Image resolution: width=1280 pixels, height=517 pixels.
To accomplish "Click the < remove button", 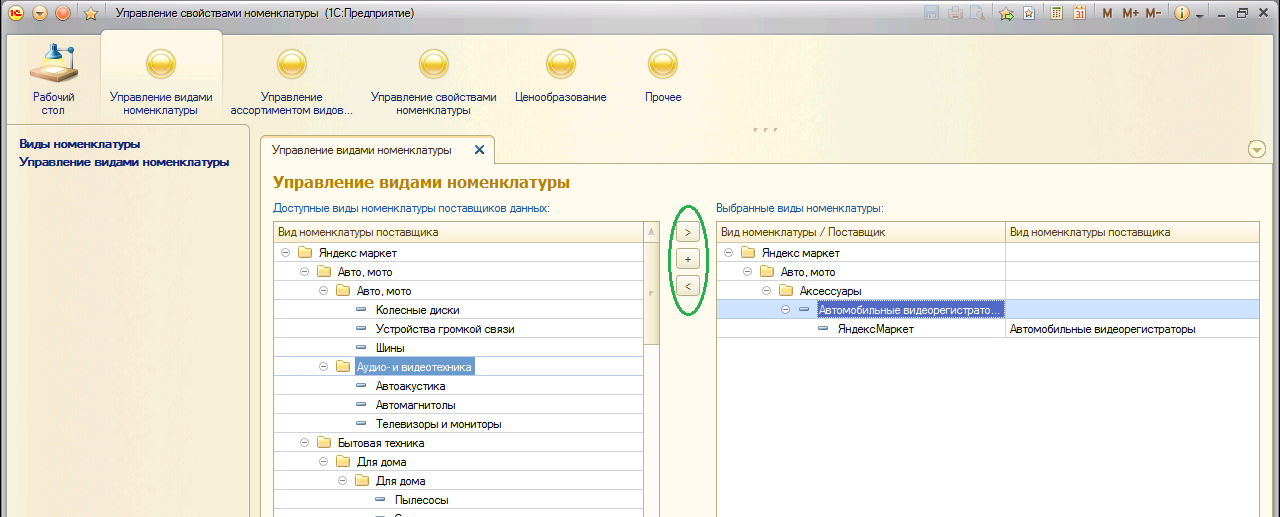I will click(x=688, y=287).
